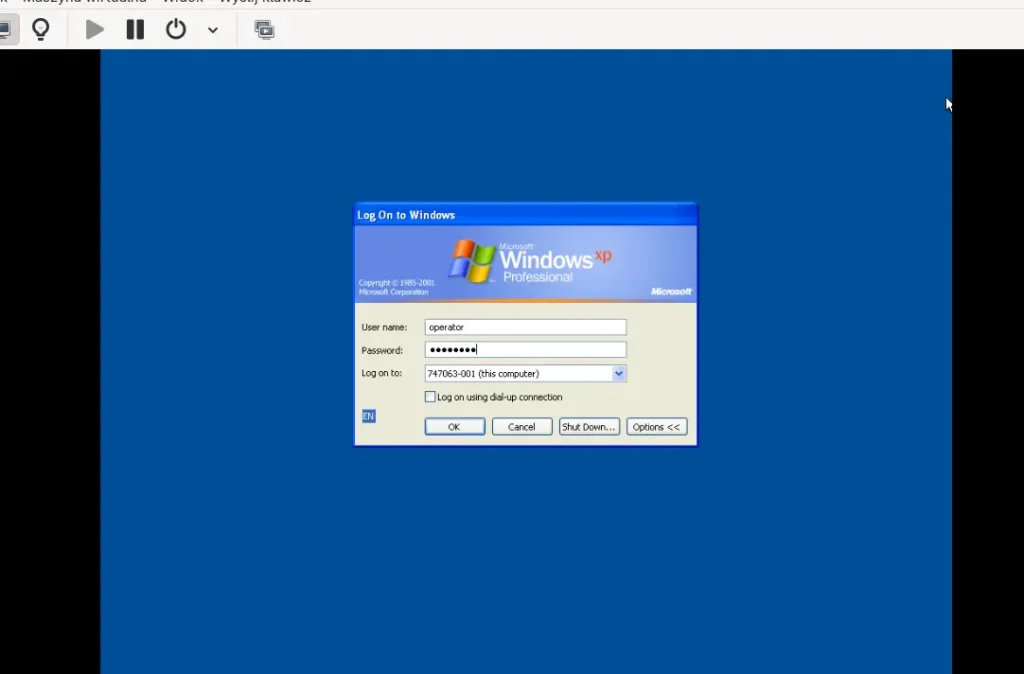
Task: Open the Maszyna wirtualna menu
Action: [x=85, y=2]
